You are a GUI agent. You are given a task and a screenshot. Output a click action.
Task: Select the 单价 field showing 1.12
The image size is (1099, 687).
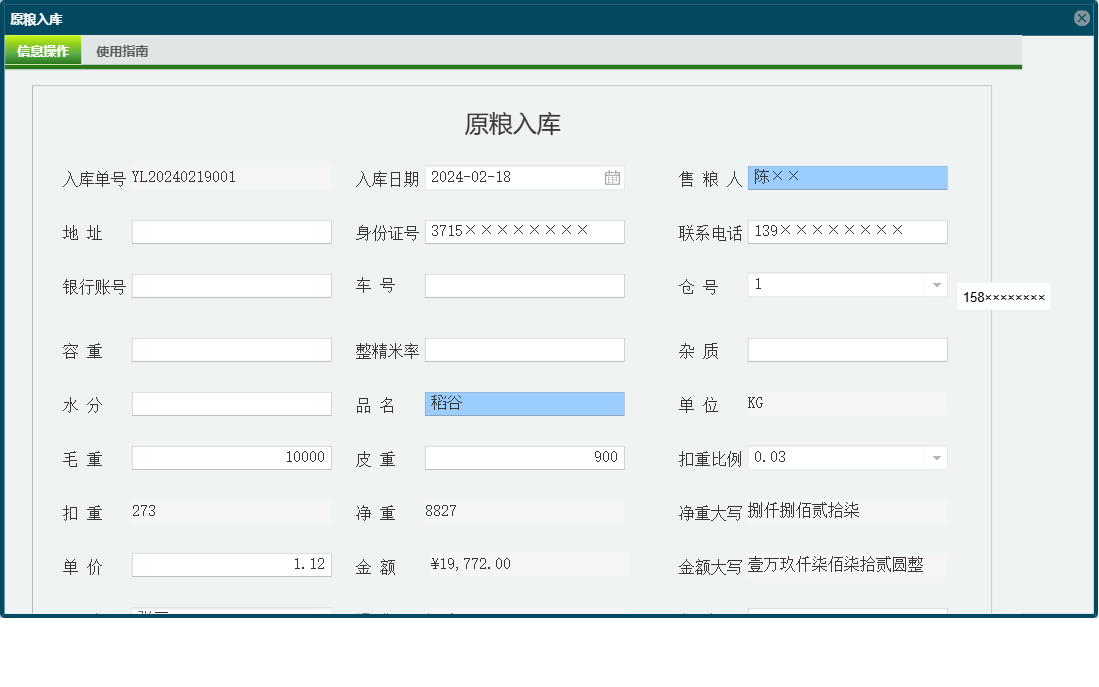(x=231, y=563)
